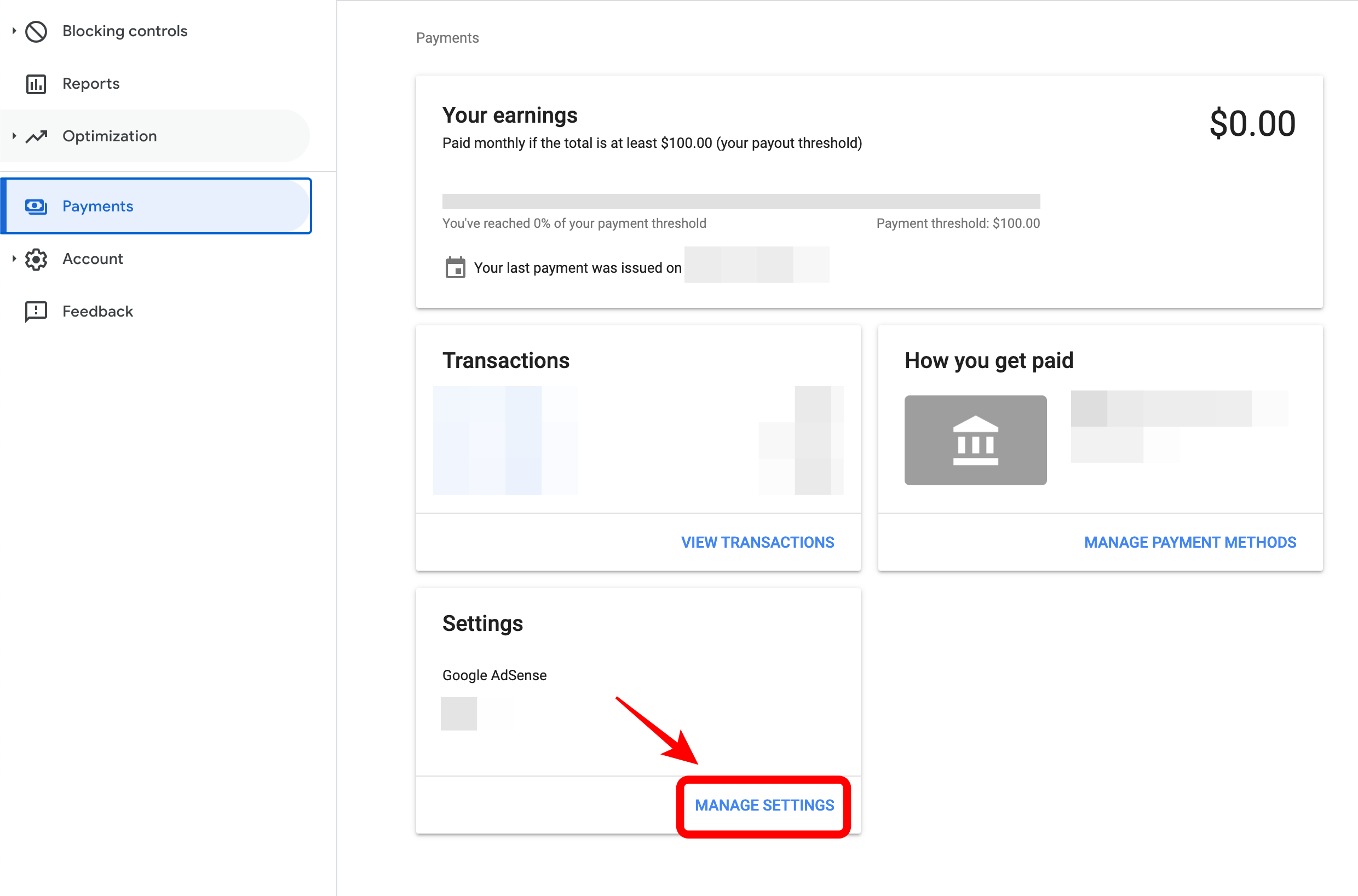Click the Optimization trend arrow icon

coord(36,136)
